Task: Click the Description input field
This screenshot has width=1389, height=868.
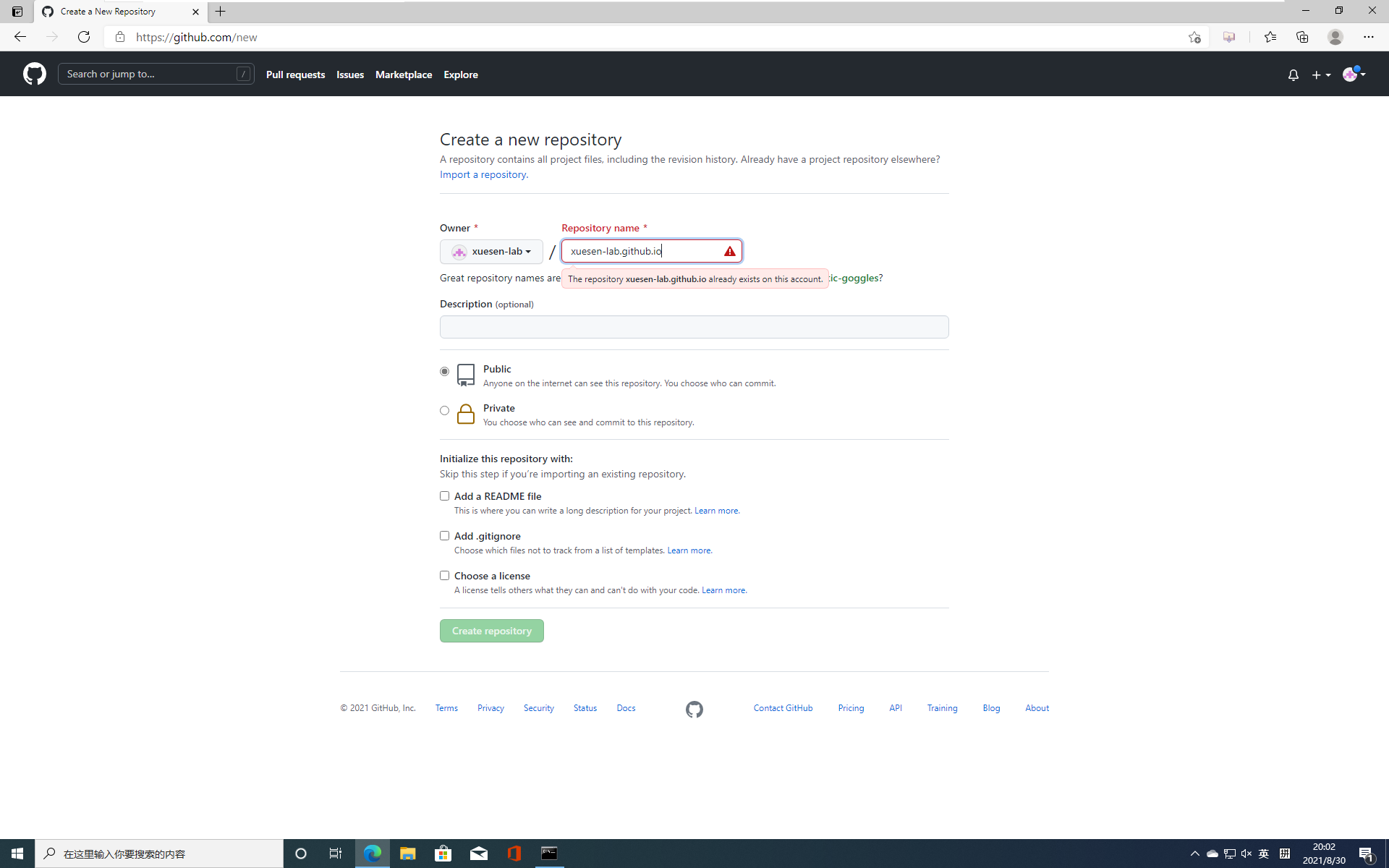Action: coord(694,327)
